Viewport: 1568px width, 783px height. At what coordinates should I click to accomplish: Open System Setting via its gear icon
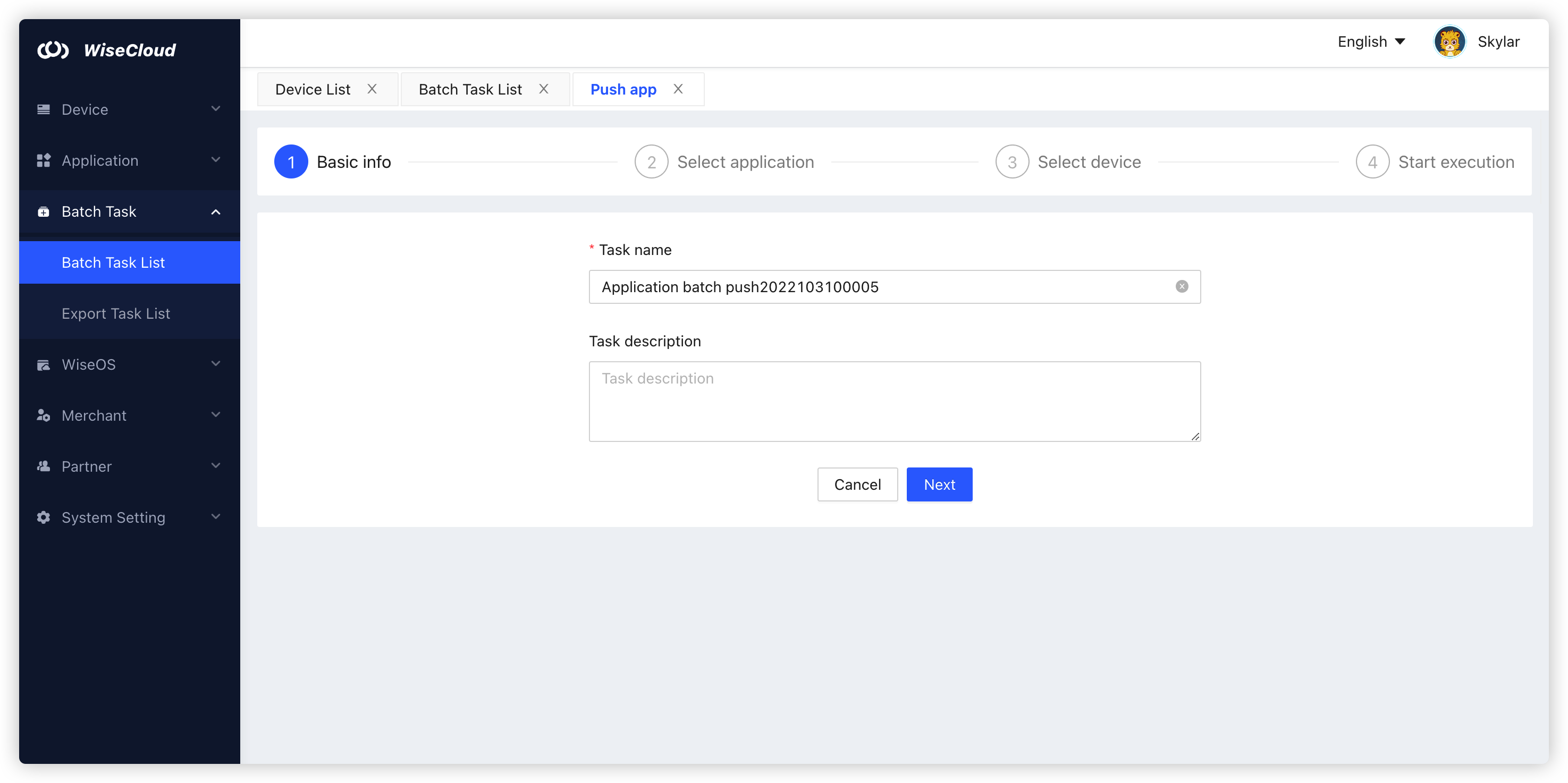click(x=43, y=517)
